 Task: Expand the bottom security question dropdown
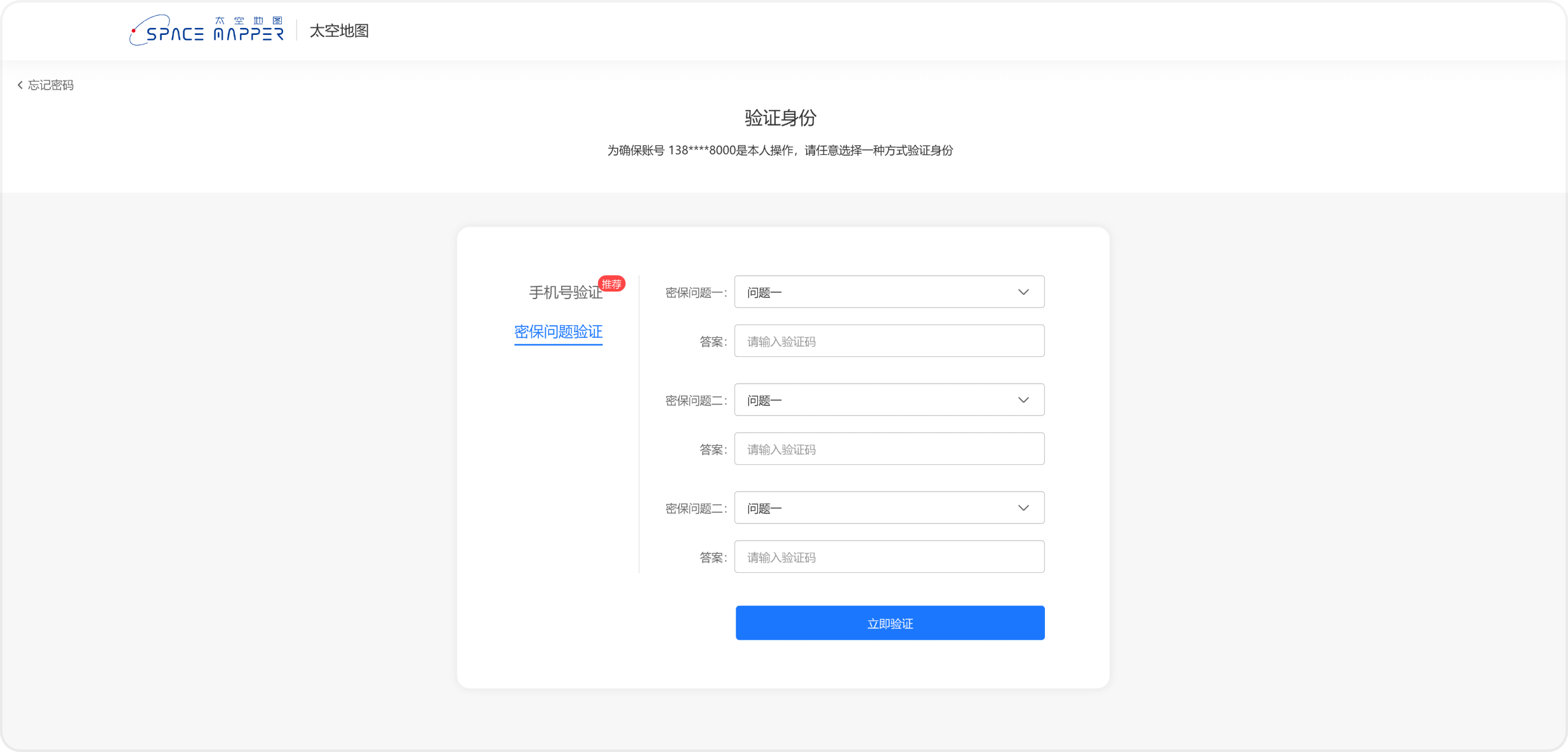(888, 507)
